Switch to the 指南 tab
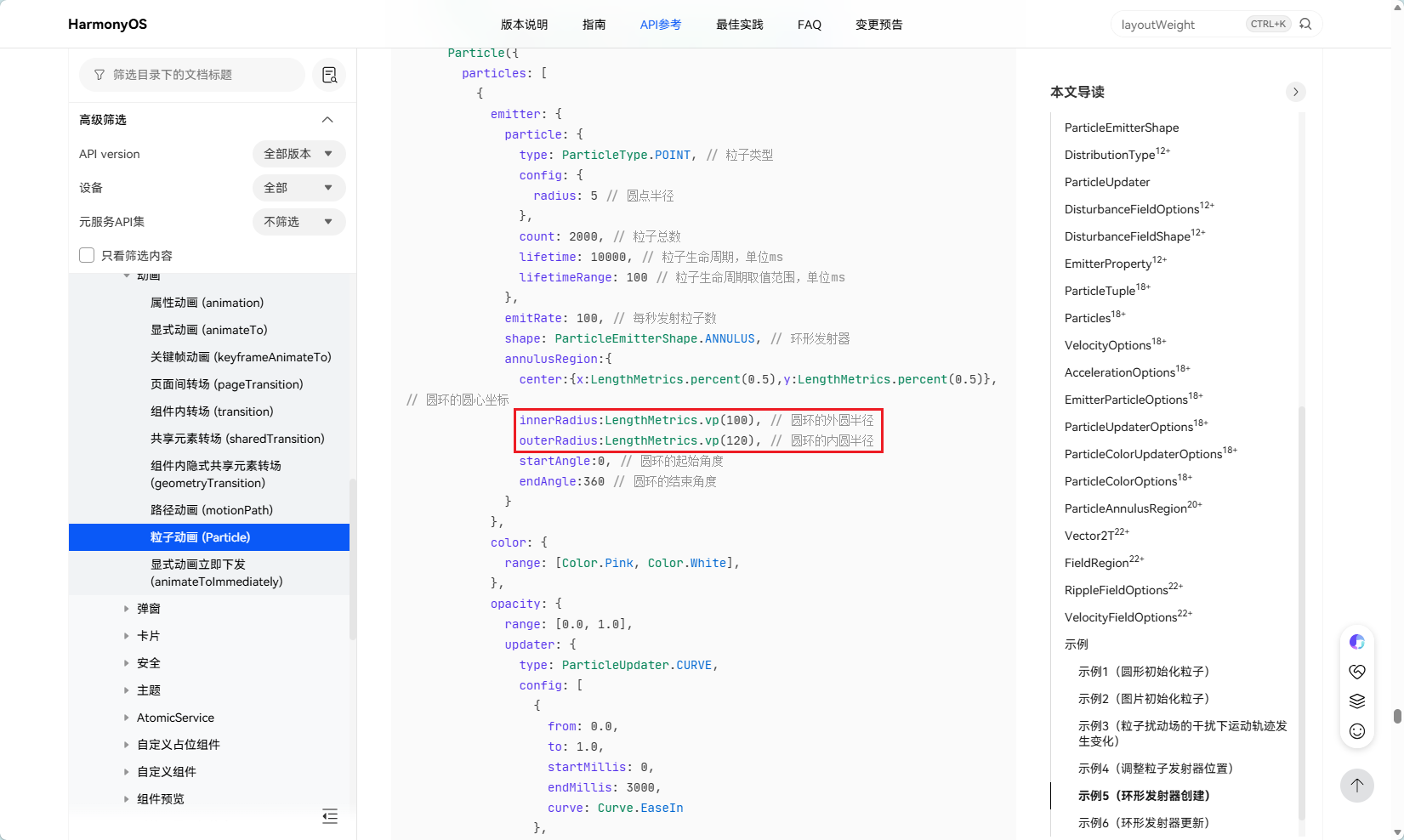 tap(594, 25)
